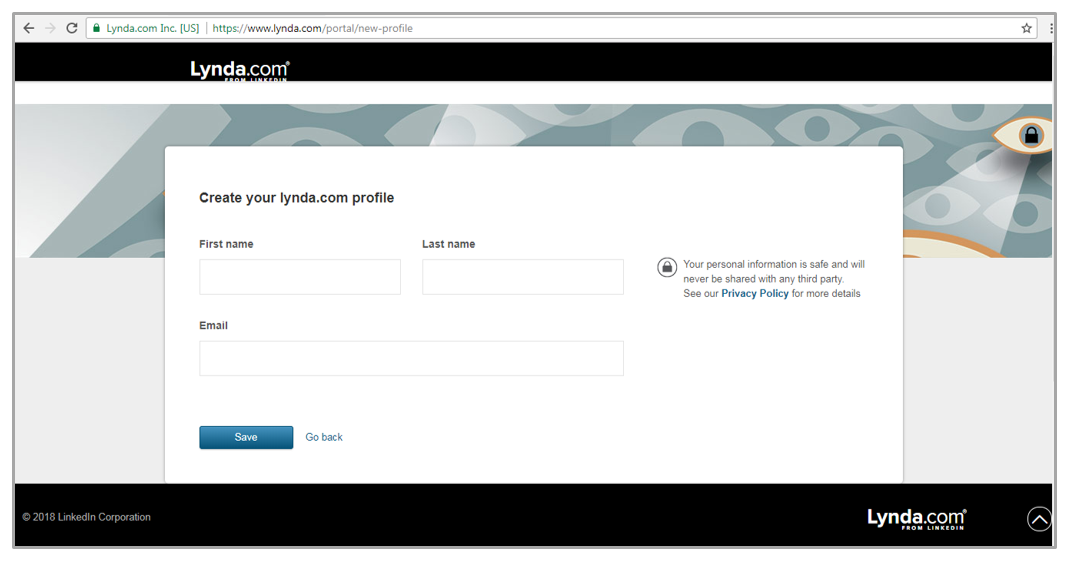This screenshot has width=1070, height=562.
Task: Click the scroll-to-top chevron circle icon
Action: coord(1039,519)
